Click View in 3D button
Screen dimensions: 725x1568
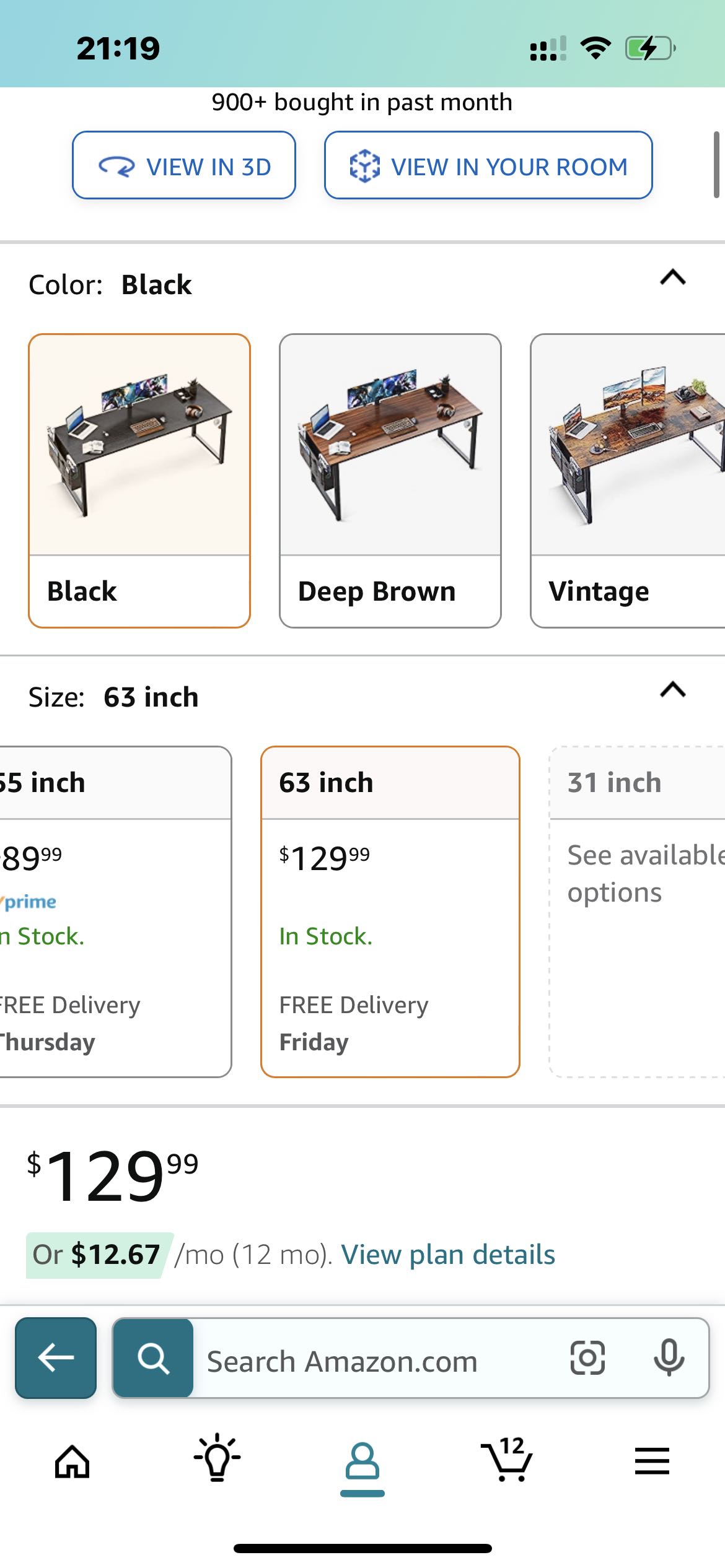[x=184, y=166]
